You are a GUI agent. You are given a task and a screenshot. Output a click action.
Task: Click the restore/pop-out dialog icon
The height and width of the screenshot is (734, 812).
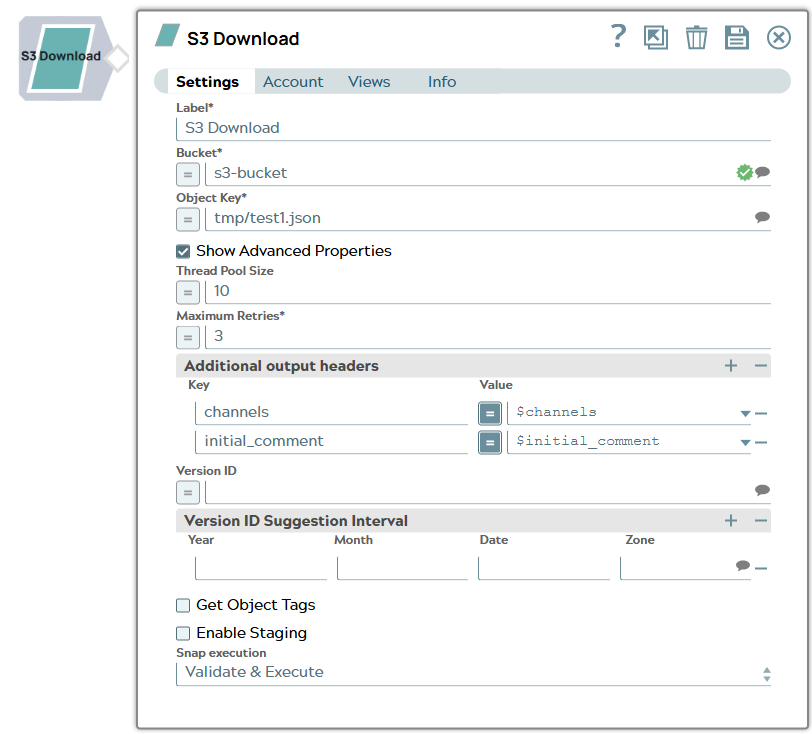coord(656,38)
